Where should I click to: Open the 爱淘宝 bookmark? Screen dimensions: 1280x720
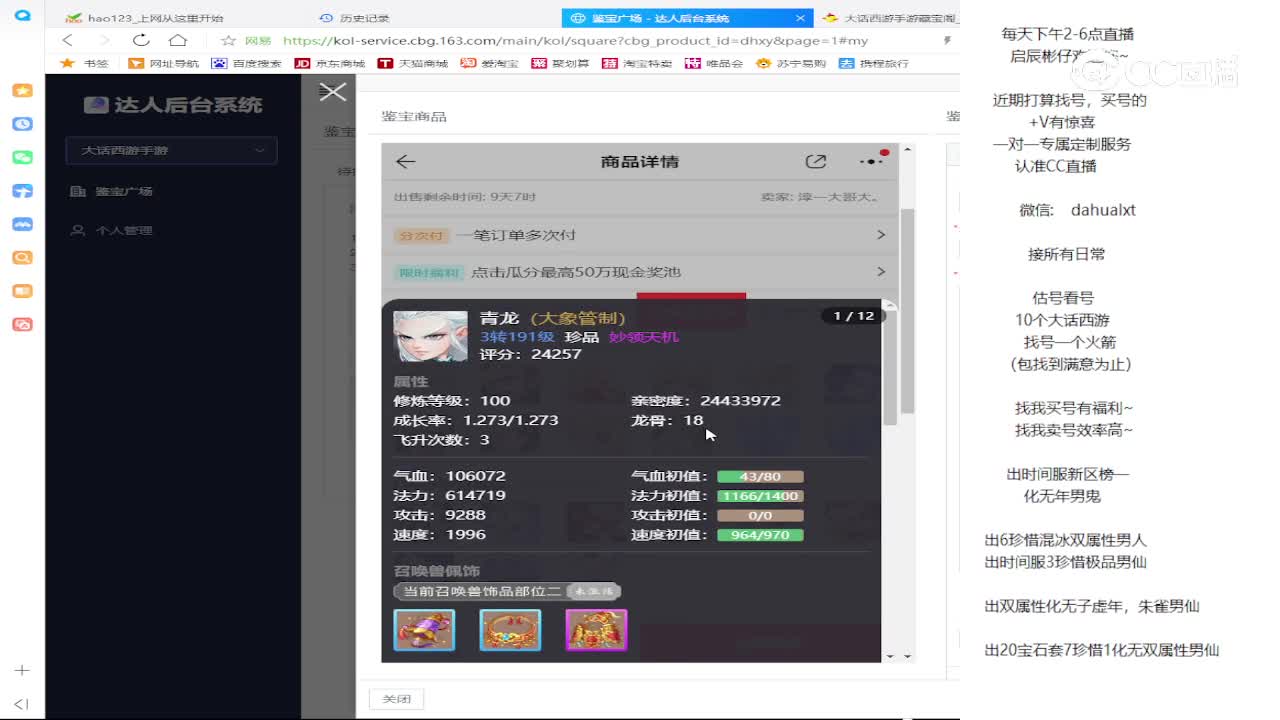490,63
